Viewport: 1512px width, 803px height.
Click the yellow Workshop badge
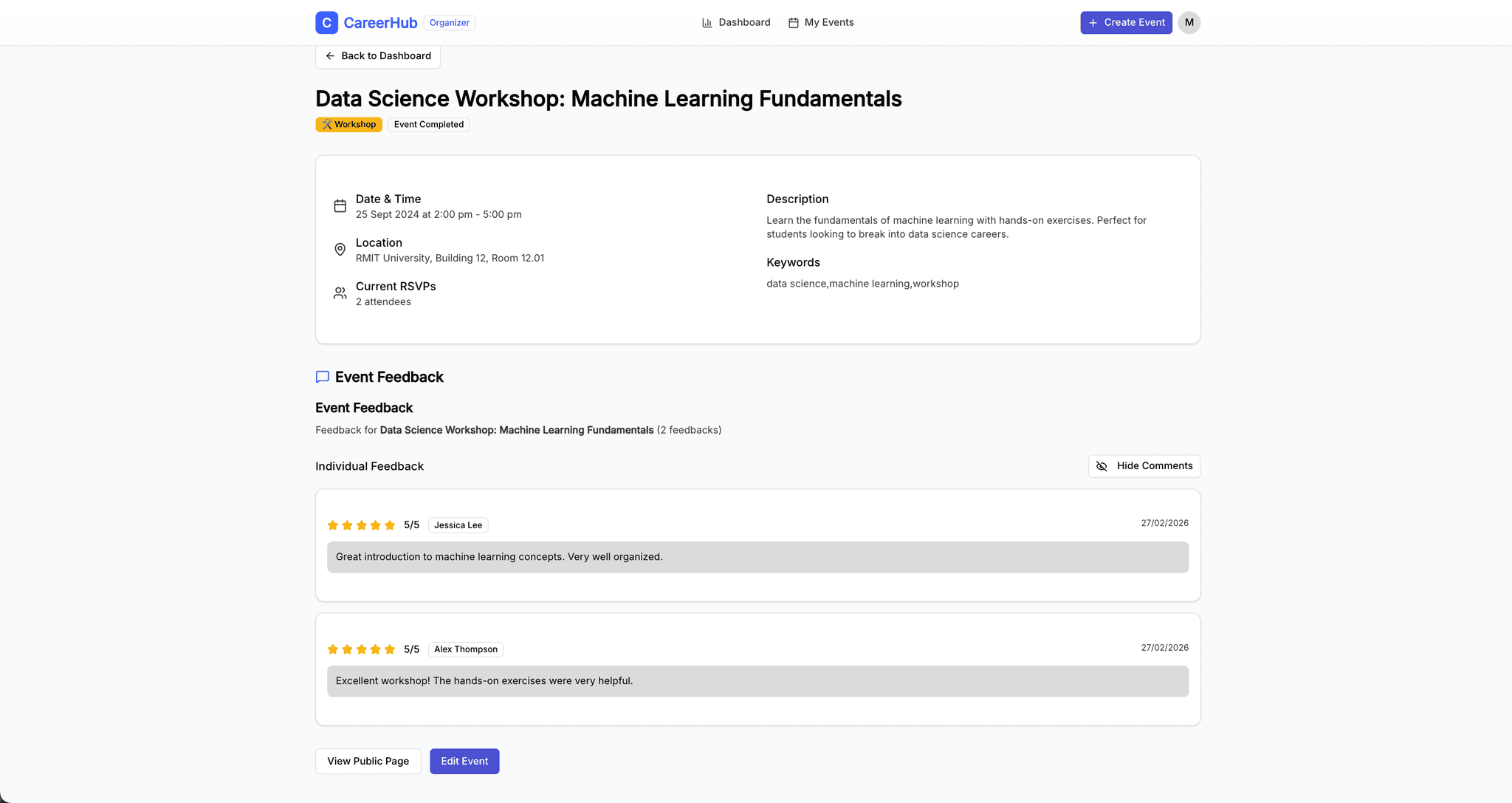pyautogui.click(x=348, y=125)
